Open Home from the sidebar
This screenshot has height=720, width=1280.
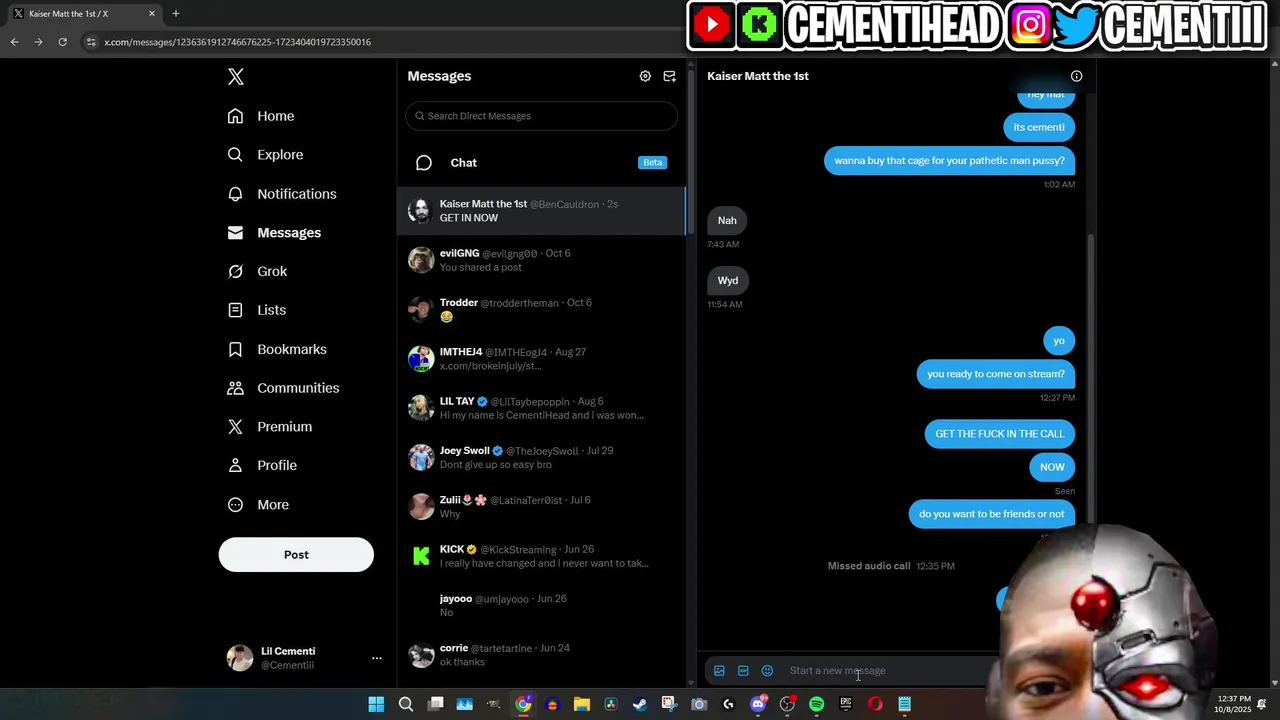pyautogui.click(x=261, y=116)
